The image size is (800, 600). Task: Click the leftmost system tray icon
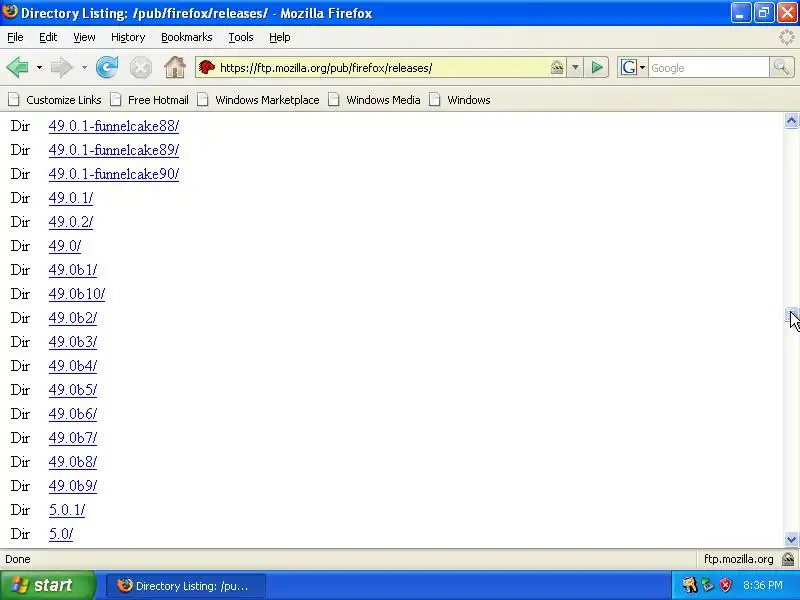(x=690, y=585)
